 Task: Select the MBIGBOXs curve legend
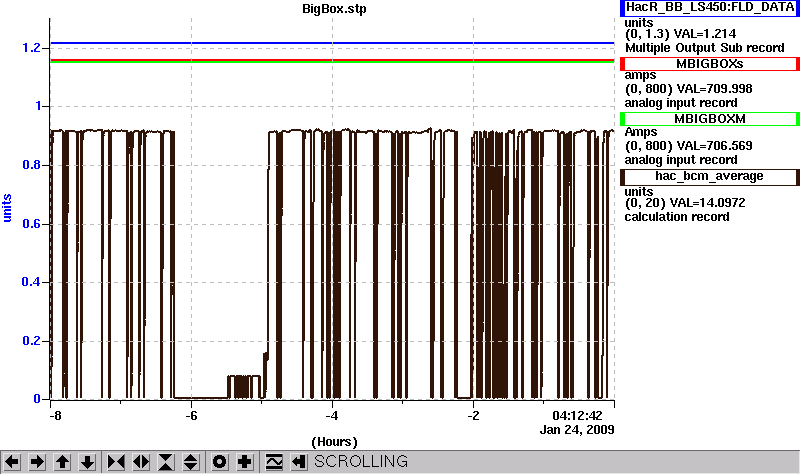[710, 64]
